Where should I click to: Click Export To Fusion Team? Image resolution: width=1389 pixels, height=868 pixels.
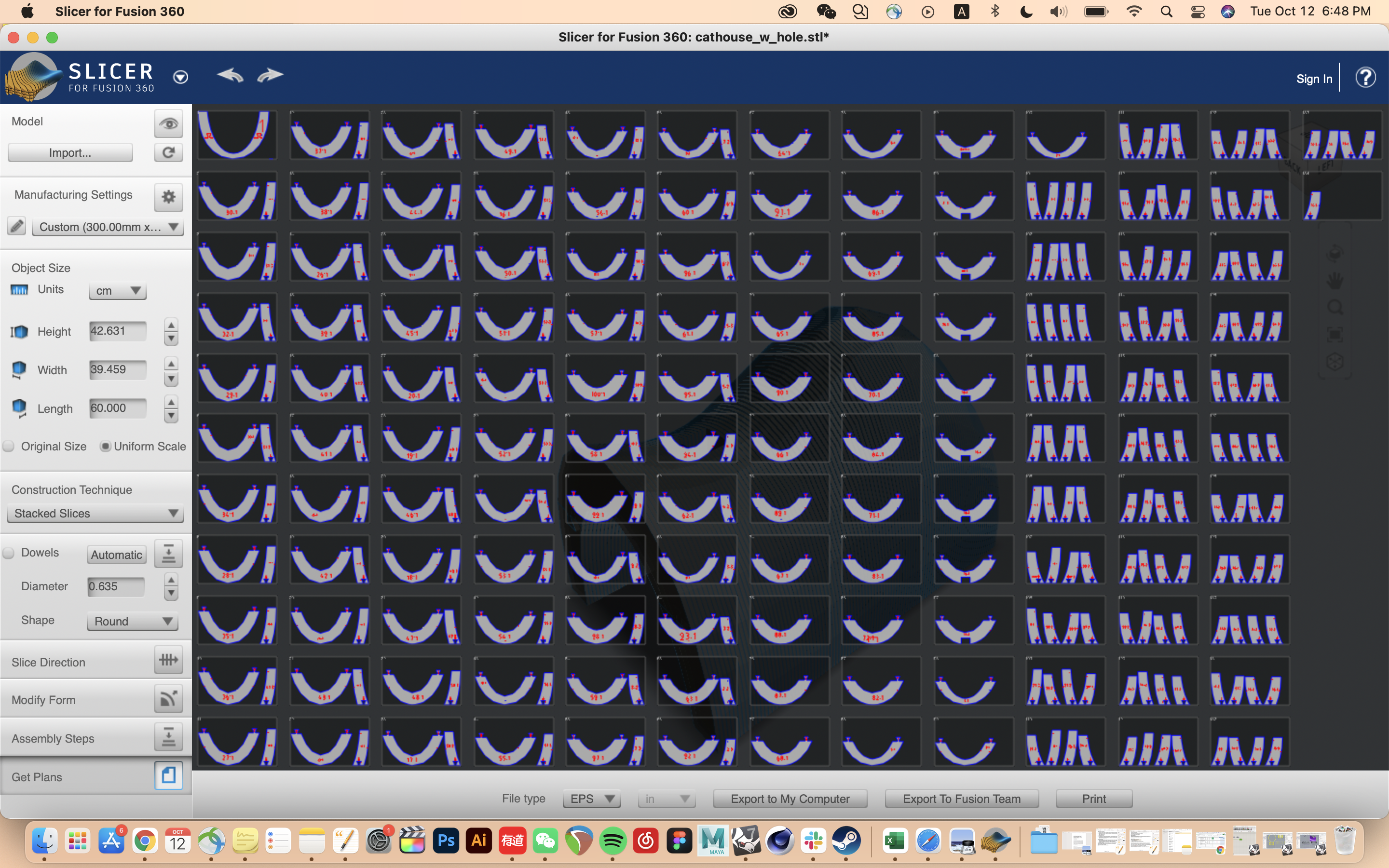click(961, 799)
